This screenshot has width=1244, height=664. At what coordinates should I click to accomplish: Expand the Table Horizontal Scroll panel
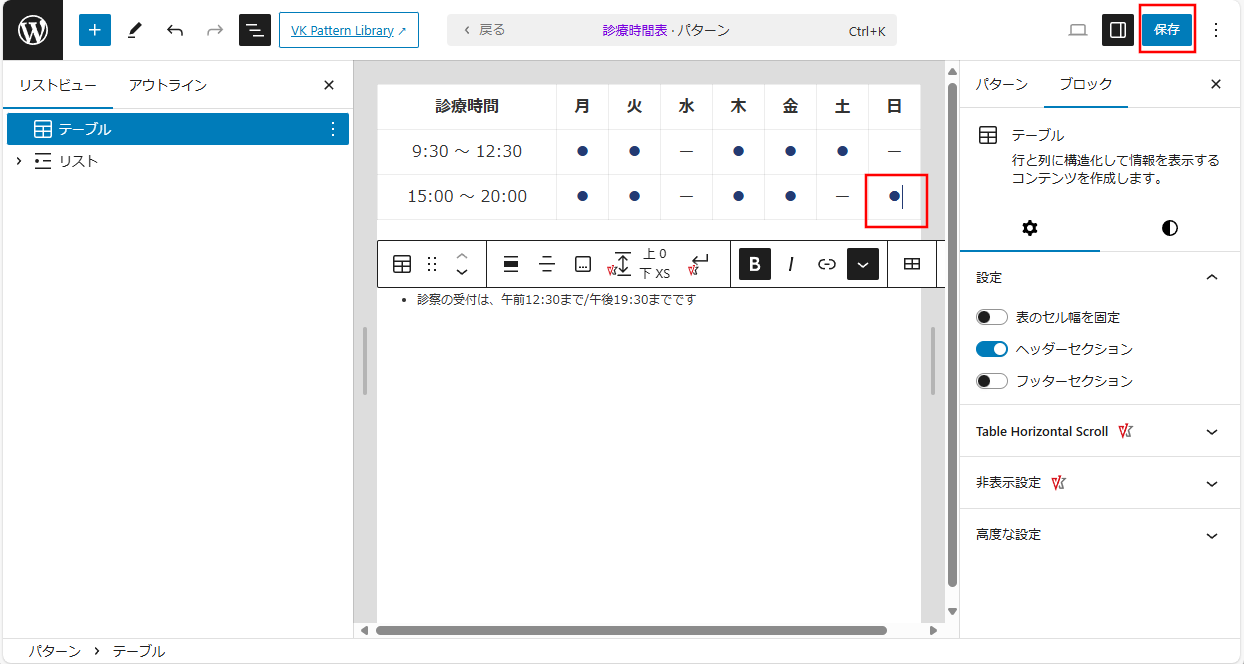pos(1212,432)
